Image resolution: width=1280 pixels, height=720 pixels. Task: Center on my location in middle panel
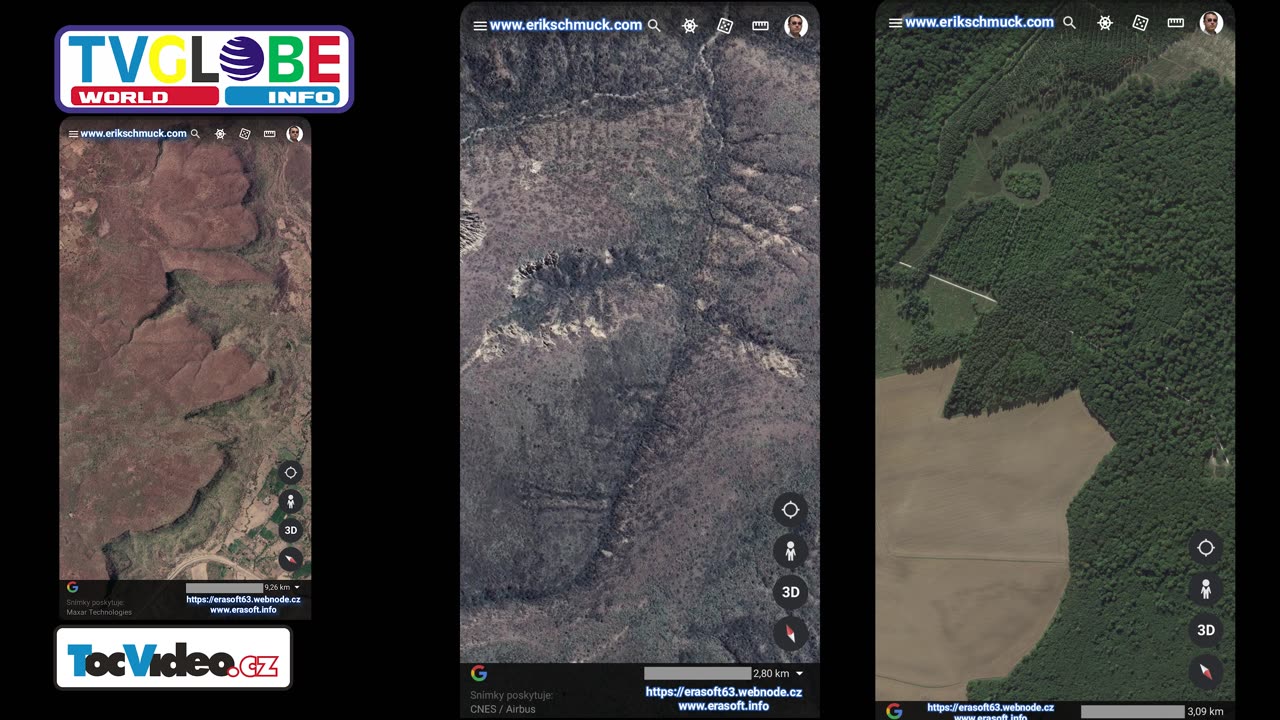coord(790,510)
